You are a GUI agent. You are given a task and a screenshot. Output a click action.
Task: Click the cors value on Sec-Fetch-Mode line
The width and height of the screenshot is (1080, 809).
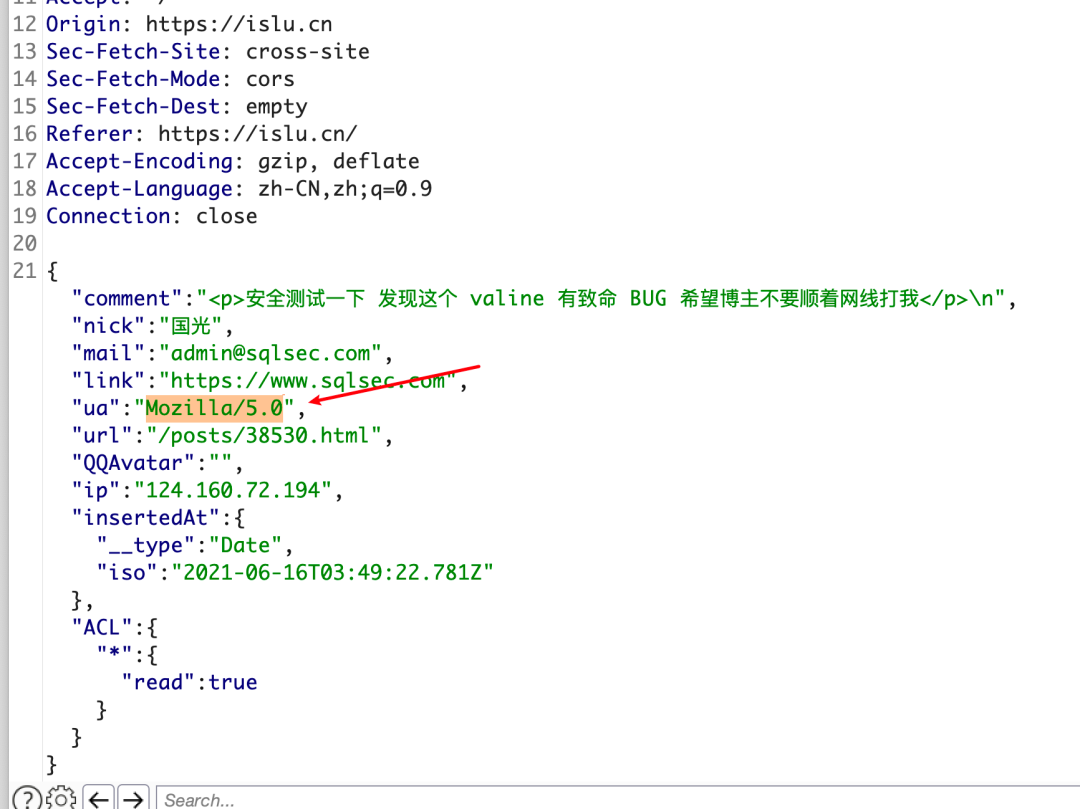pos(270,79)
